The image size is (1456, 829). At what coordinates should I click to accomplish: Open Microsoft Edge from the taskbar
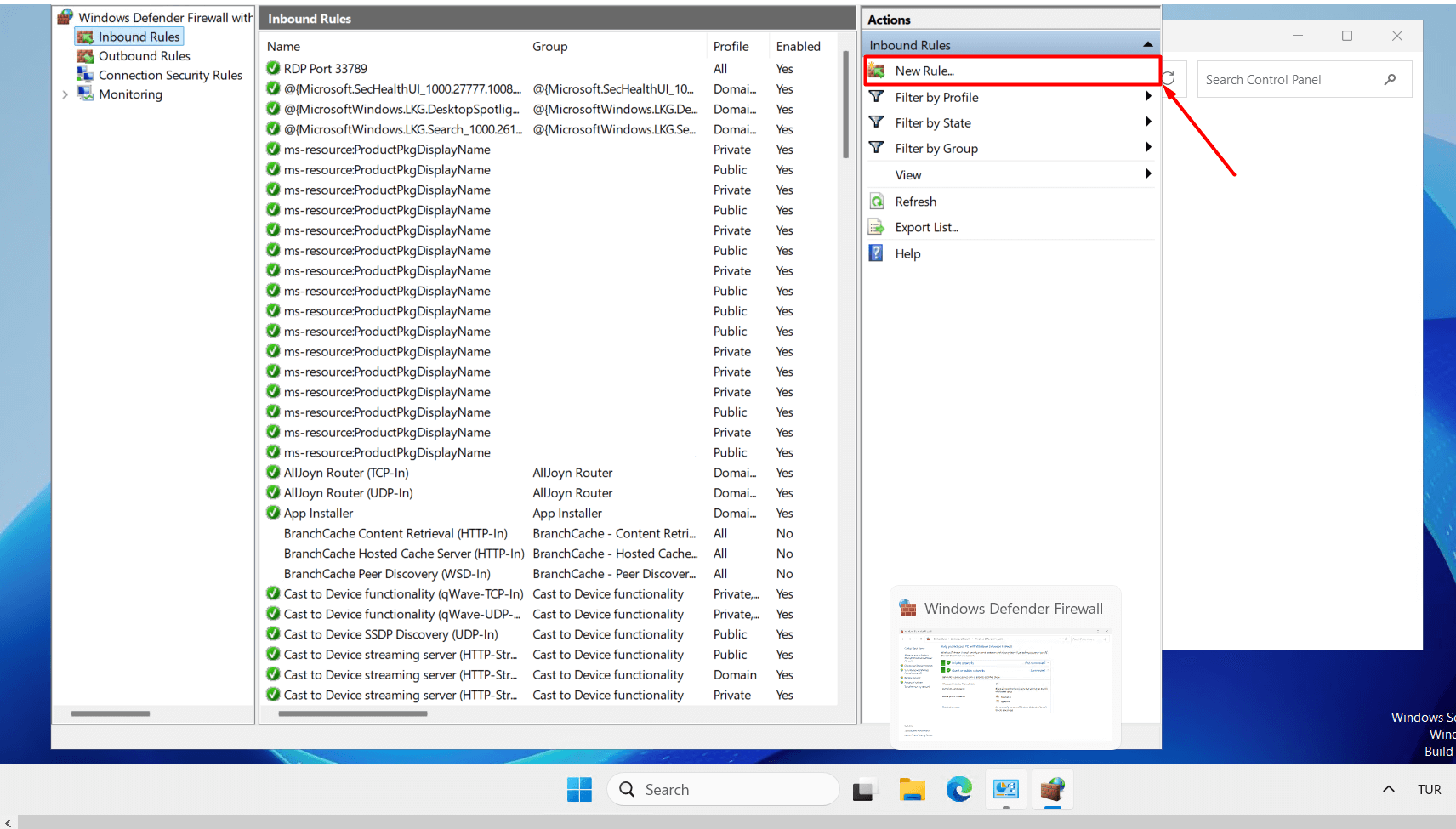[x=958, y=790]
